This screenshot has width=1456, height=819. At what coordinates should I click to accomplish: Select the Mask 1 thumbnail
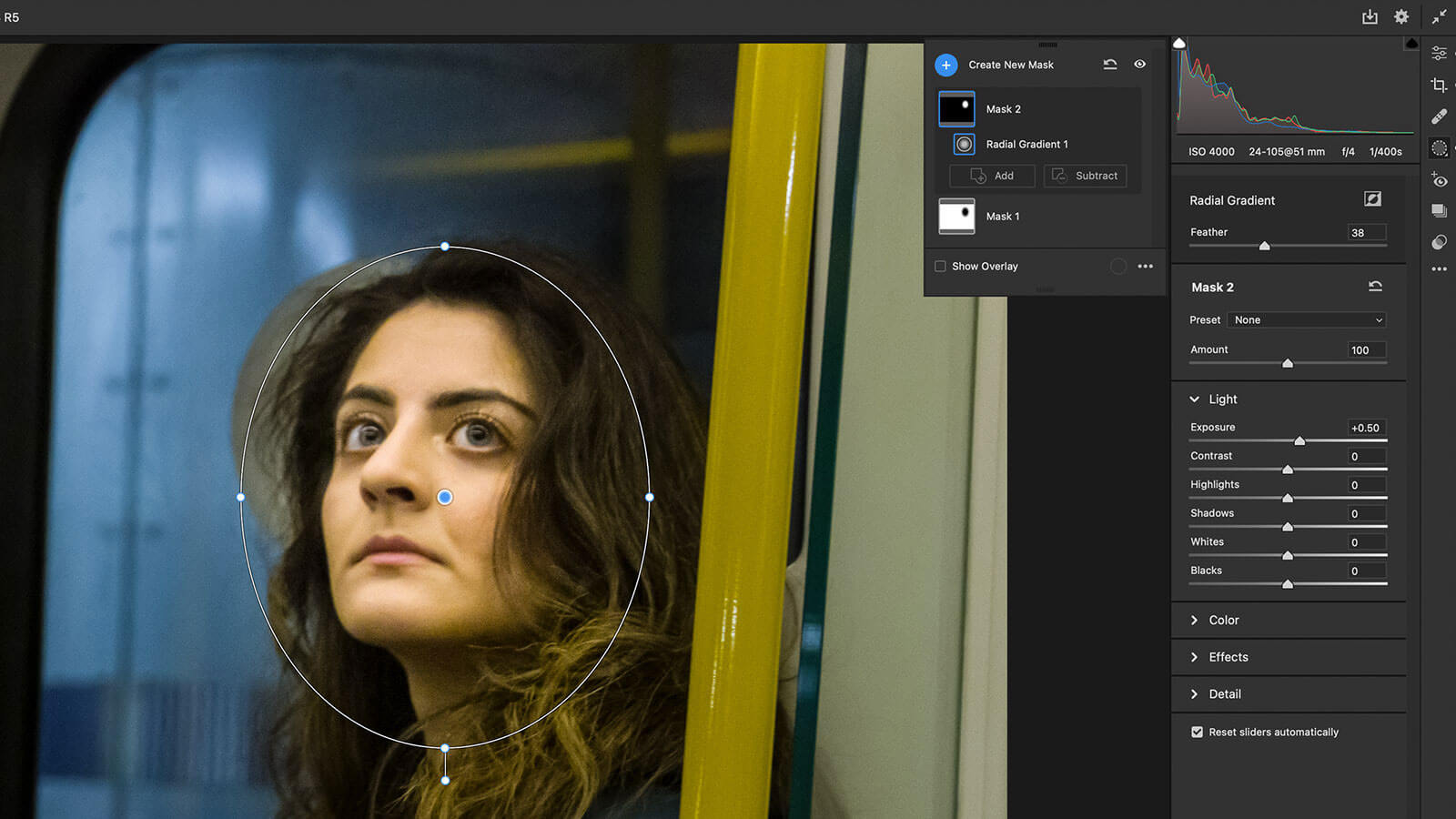tap(956, 217)
